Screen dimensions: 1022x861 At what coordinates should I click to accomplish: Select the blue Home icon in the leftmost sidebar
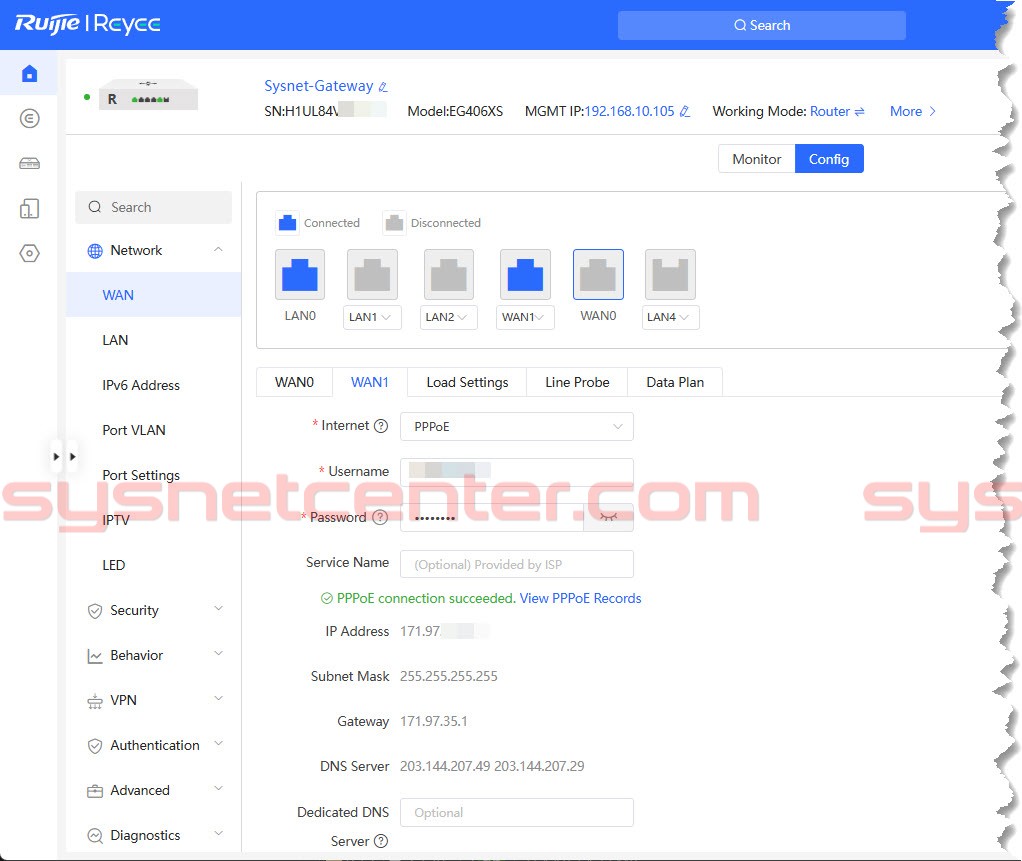point(28,73)
